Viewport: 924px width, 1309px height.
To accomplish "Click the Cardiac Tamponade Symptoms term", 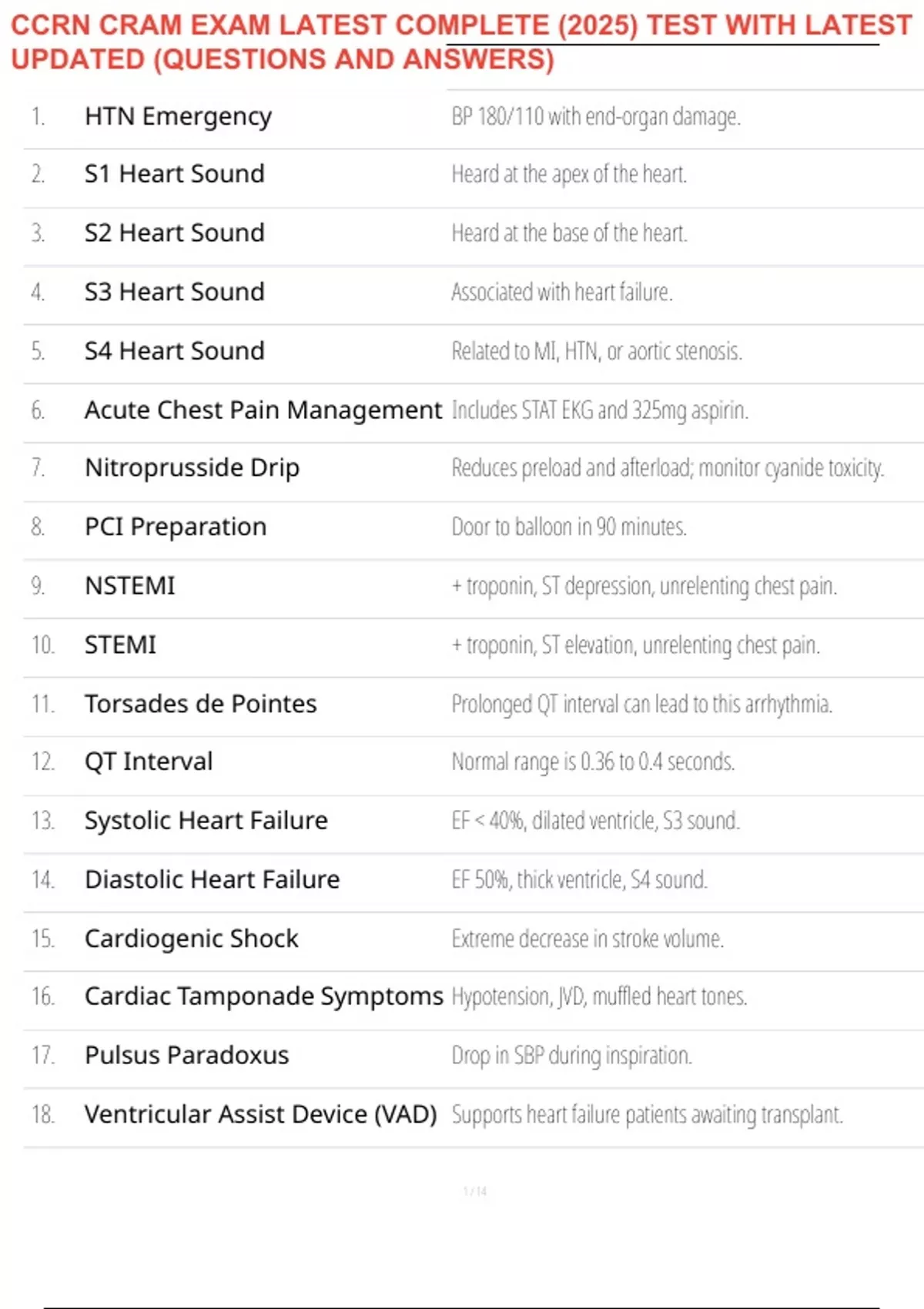I will pyautogui.click(x=264, y=996).
